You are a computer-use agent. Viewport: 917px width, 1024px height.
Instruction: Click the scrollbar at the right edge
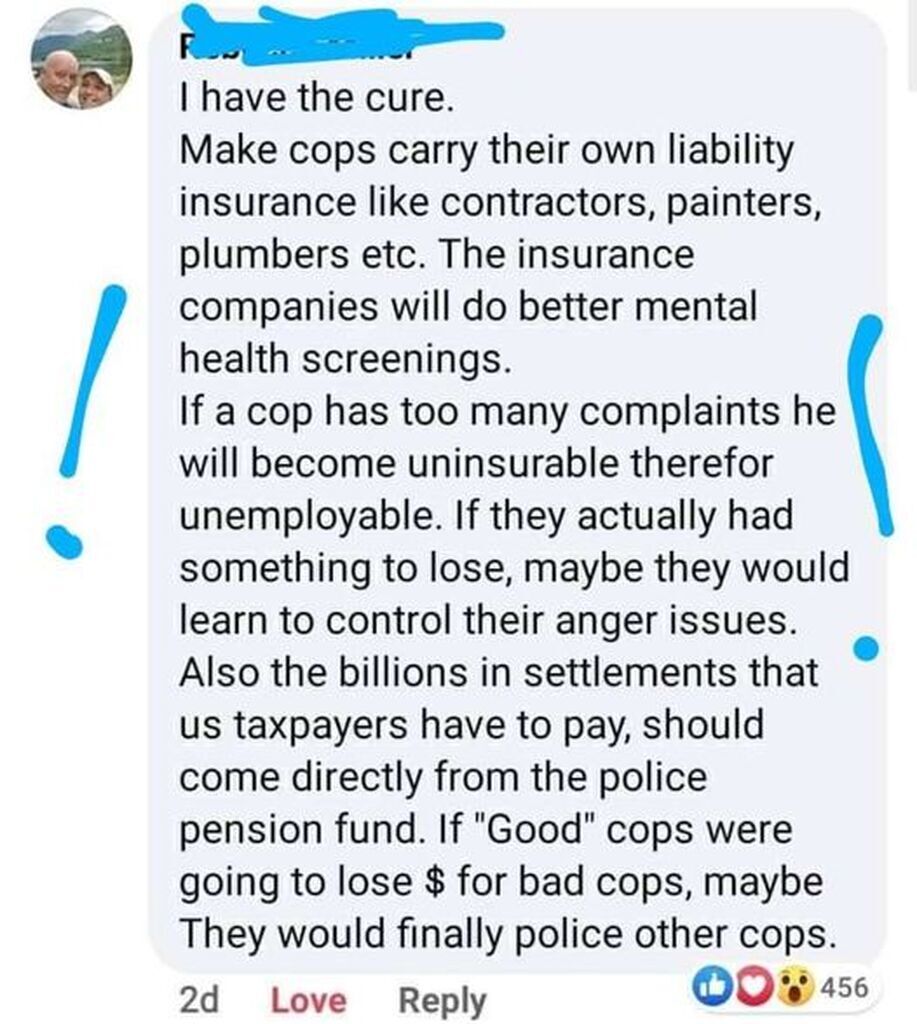[913, 46]
